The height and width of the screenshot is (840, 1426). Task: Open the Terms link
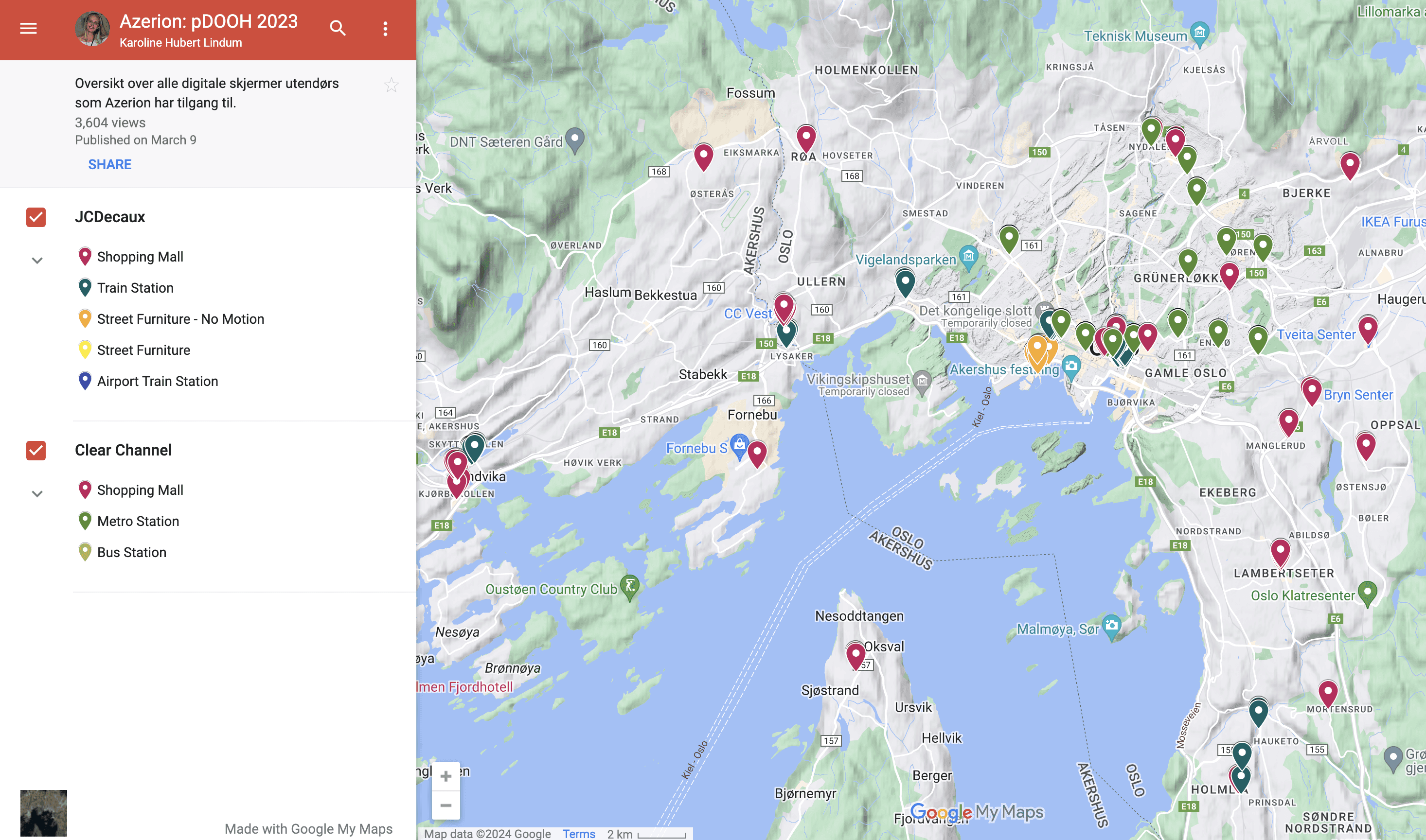coord(579,833)
